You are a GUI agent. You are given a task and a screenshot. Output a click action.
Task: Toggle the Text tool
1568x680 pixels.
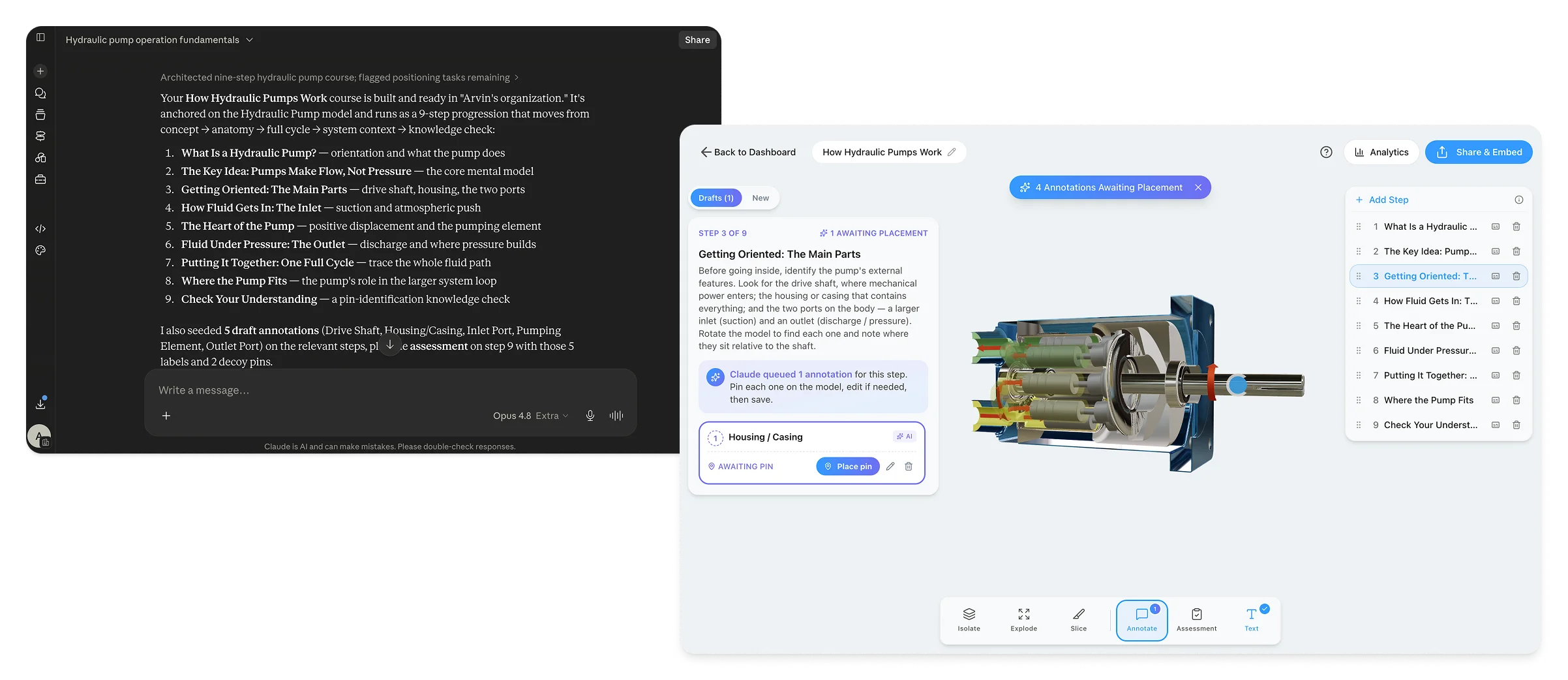(1252, 620)
